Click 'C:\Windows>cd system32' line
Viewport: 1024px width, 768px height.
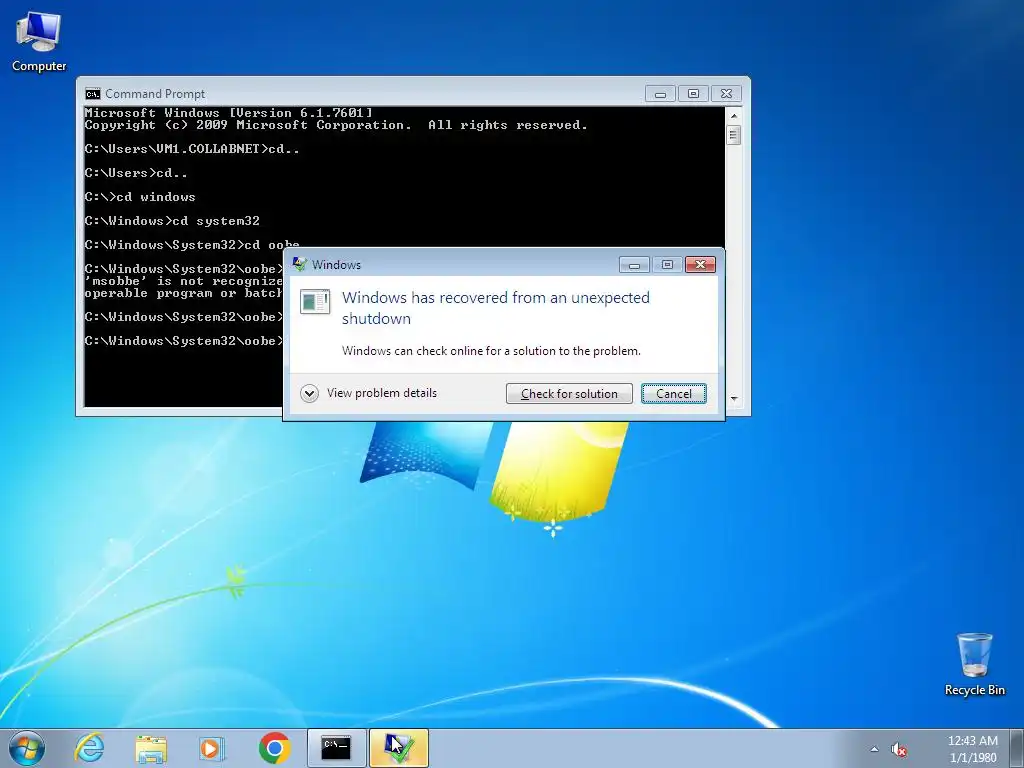pos(172,221)
